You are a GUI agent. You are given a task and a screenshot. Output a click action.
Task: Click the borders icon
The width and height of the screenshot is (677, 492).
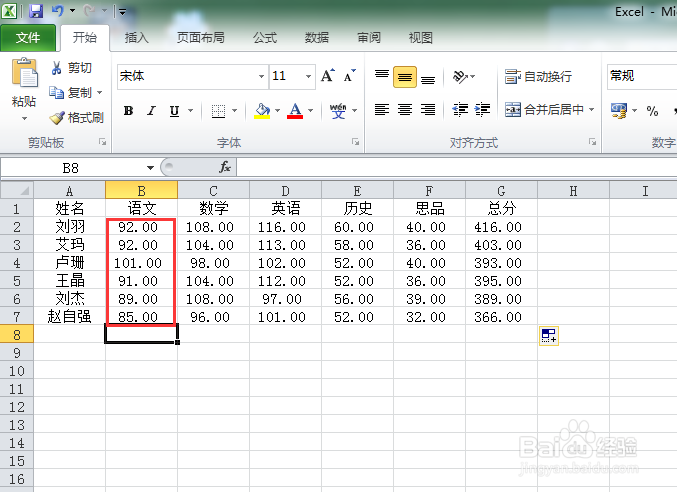(218, 111)
